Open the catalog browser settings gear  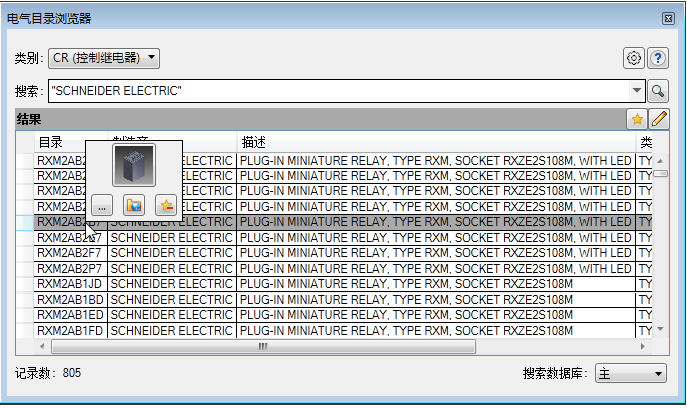tap(634, 58)
